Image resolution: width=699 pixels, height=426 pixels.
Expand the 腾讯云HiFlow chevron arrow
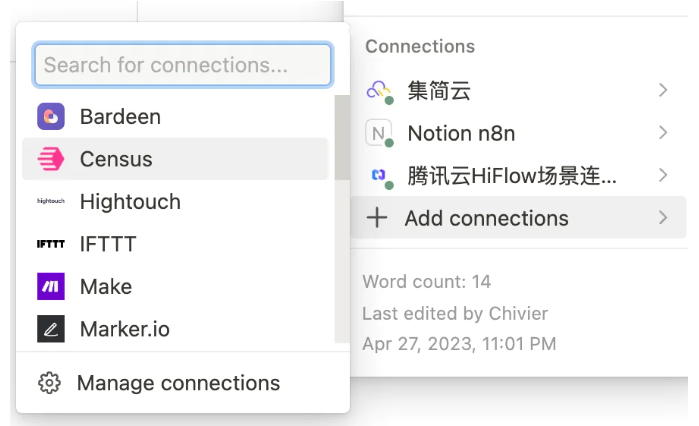coord(663,175)
